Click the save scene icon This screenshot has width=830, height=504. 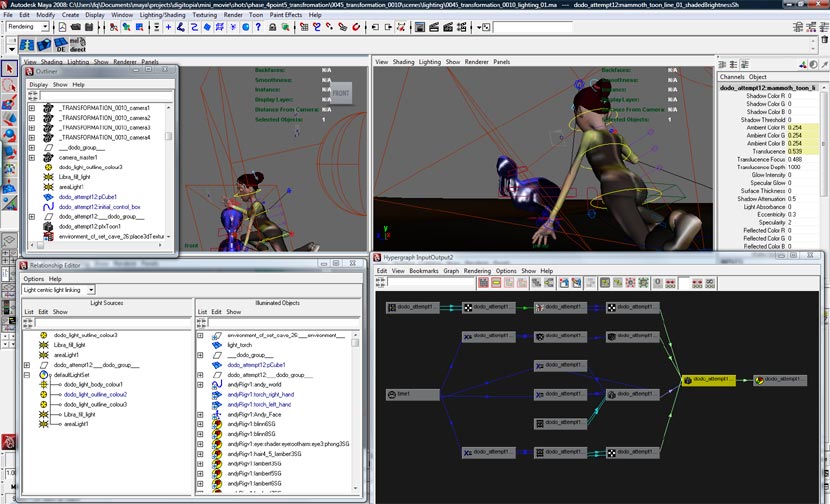pyautogui.click(x=89, y=27)
